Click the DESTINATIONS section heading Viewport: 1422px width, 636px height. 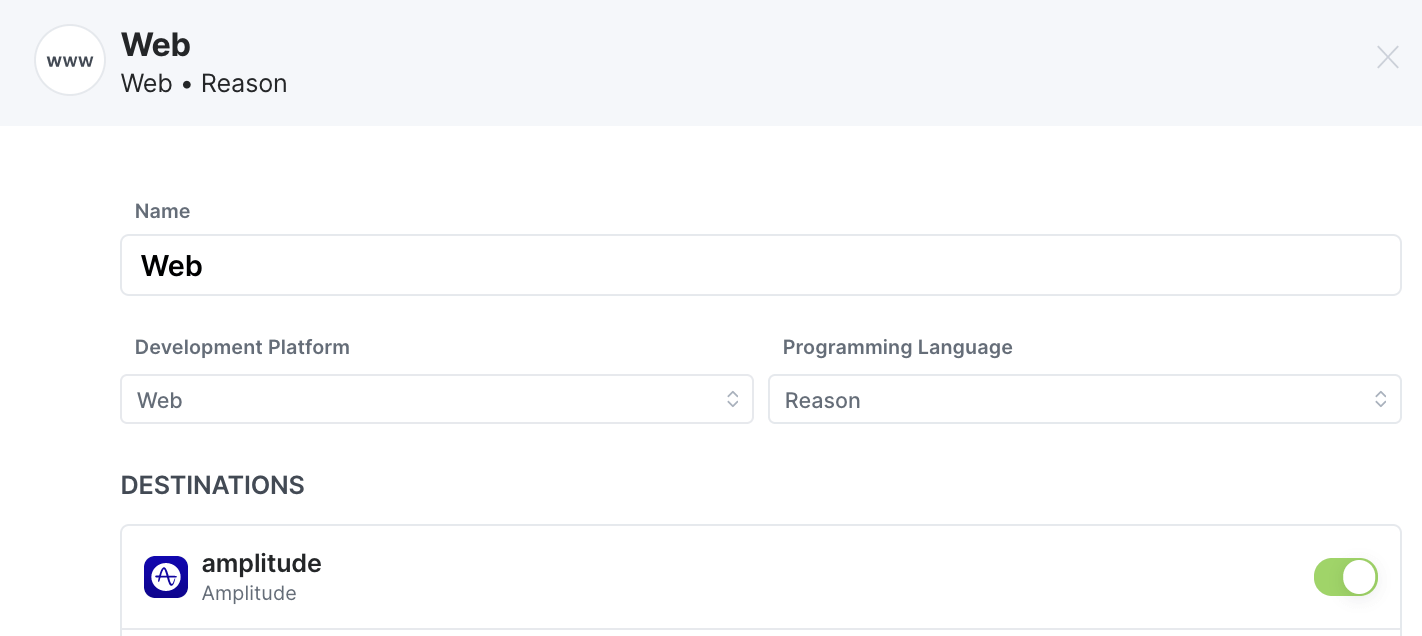coord(213,486)
